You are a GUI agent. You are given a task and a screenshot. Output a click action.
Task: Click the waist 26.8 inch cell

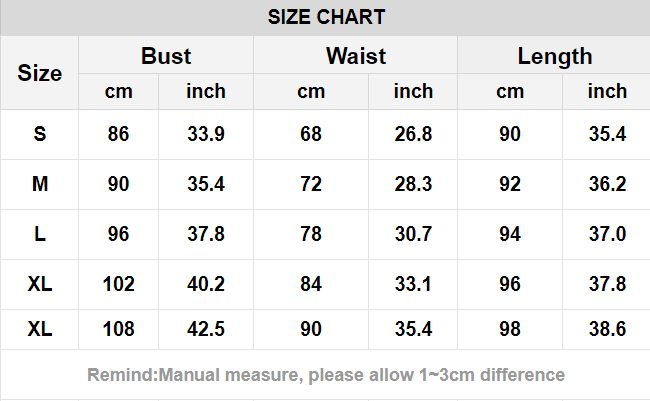[x=413, y=134]
